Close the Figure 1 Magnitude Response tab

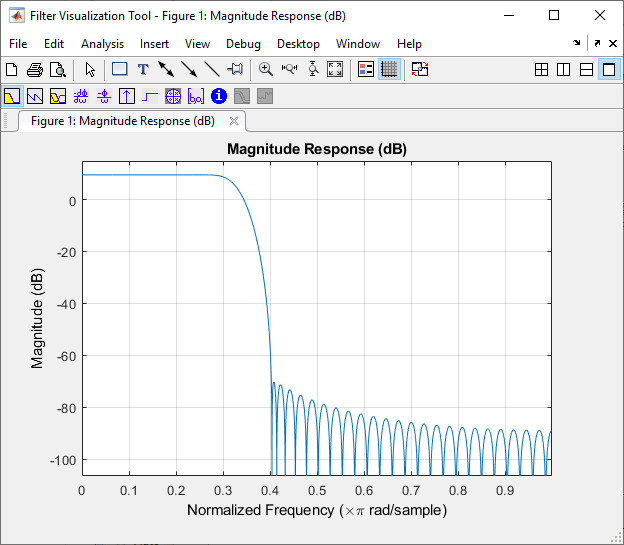234,121
